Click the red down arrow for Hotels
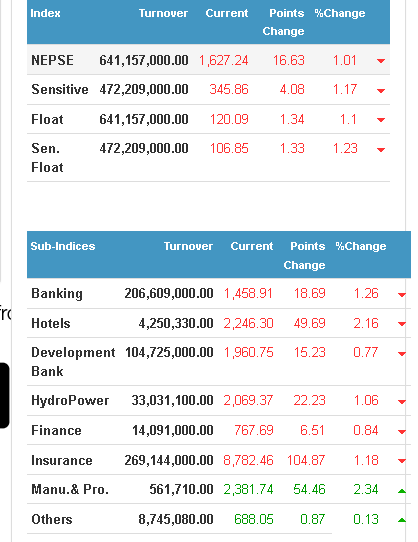Viewport: 418px width, 542px height. pos(401,324)
